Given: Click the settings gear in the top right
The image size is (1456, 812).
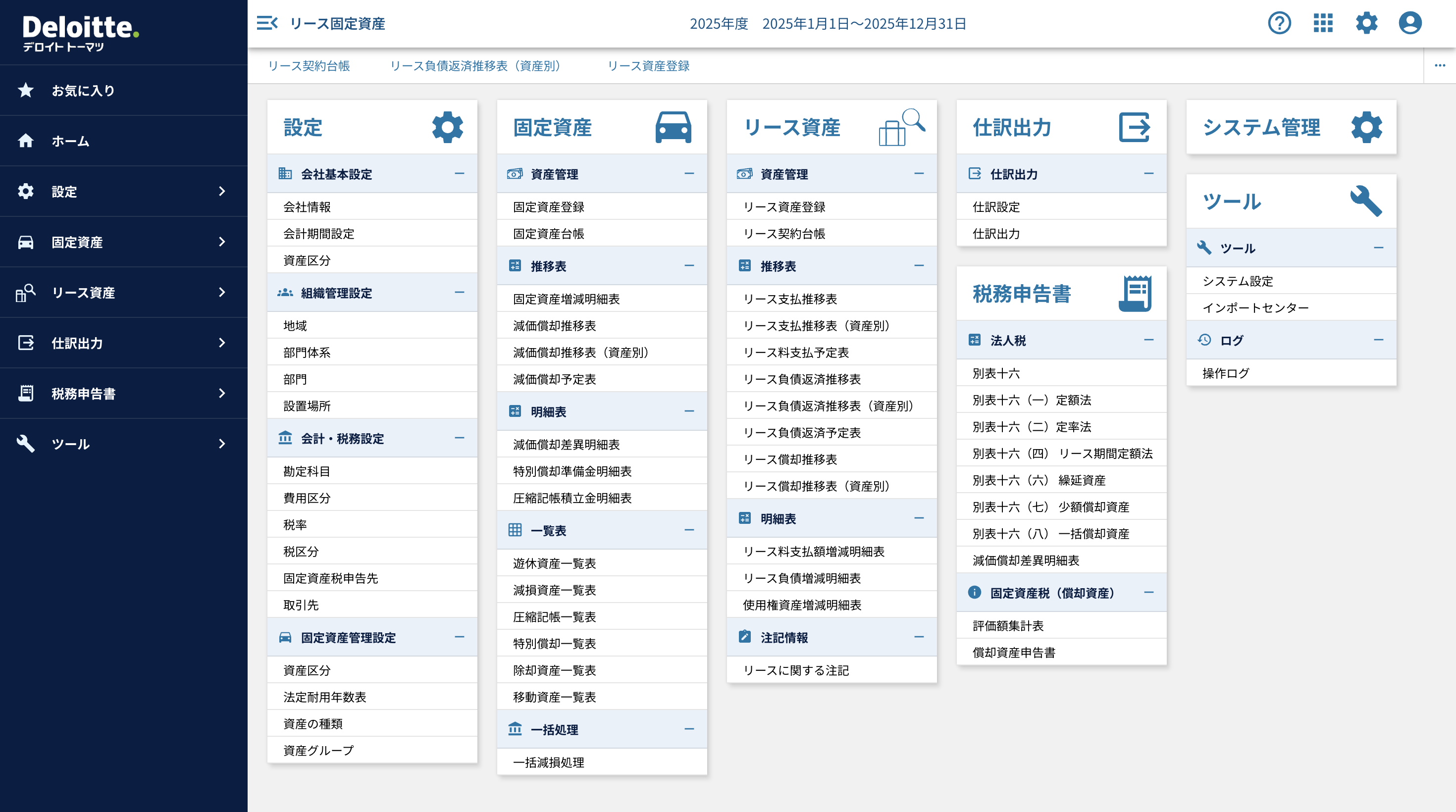Looking at the screenshot, I should click(1367, 24).
